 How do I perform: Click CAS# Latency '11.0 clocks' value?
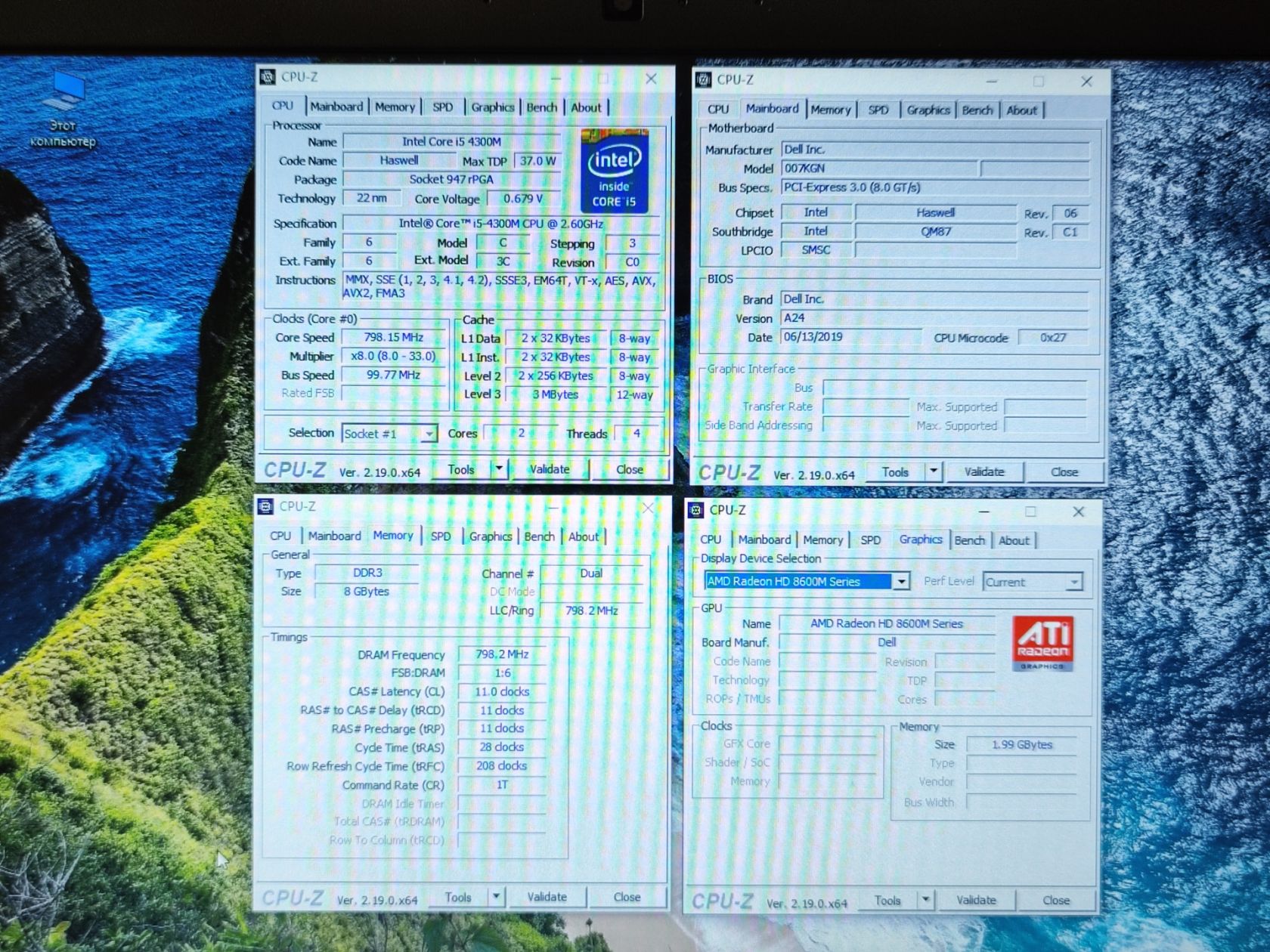click(502, 691)
